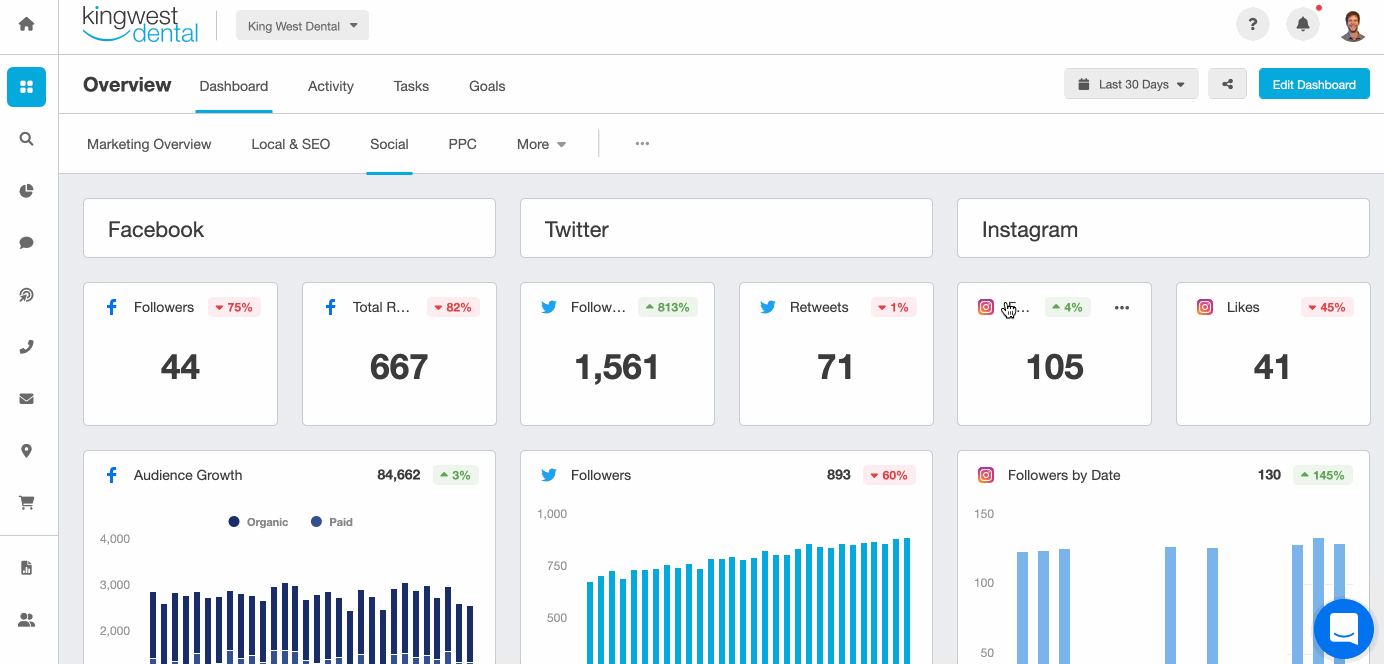Open the search icon in left sidebar

tap(27, 139)
